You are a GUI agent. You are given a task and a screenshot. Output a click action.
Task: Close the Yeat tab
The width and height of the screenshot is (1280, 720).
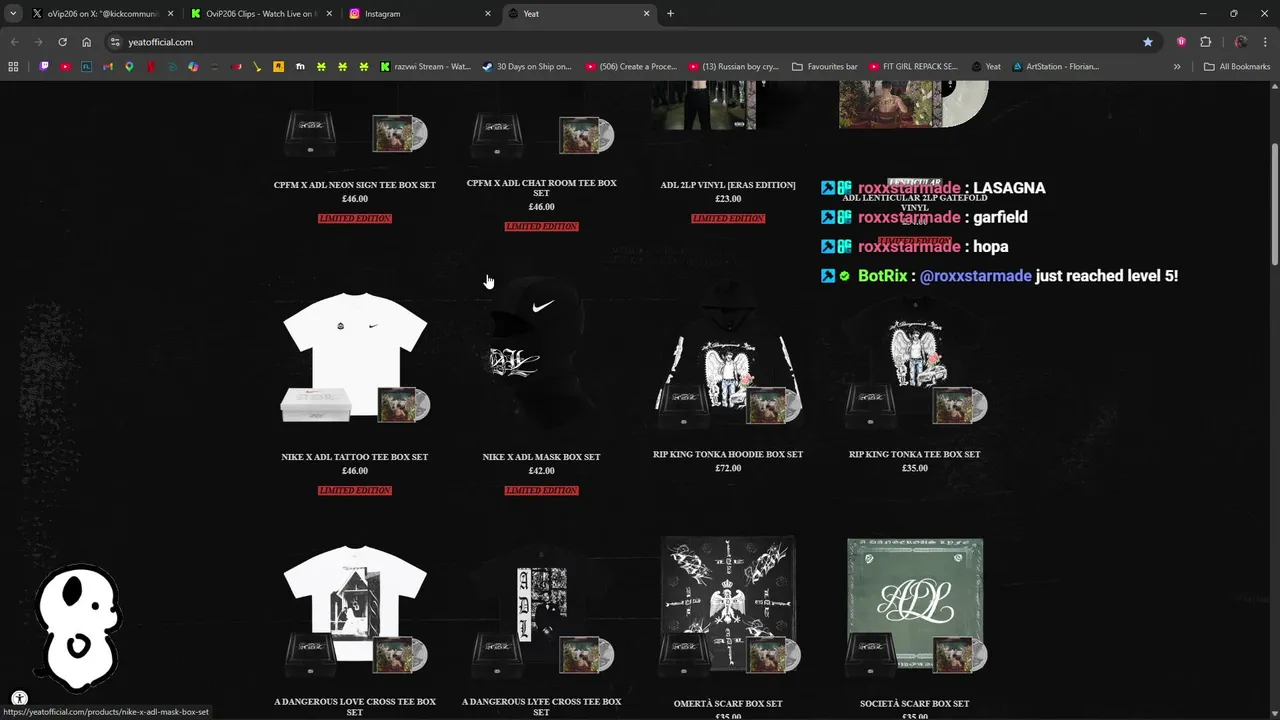point(647,14)
